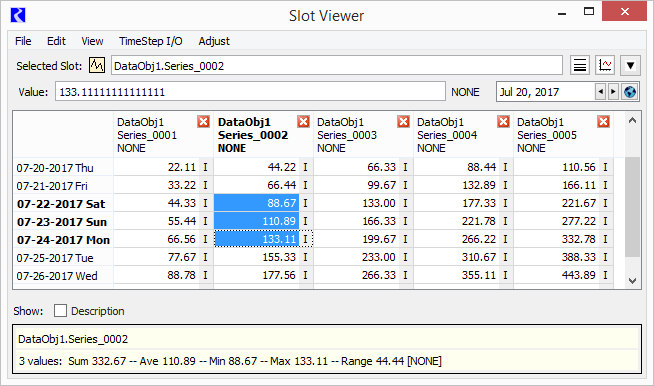
Task: Remove Series_0004 column with red X
Action: click(503, 121)
